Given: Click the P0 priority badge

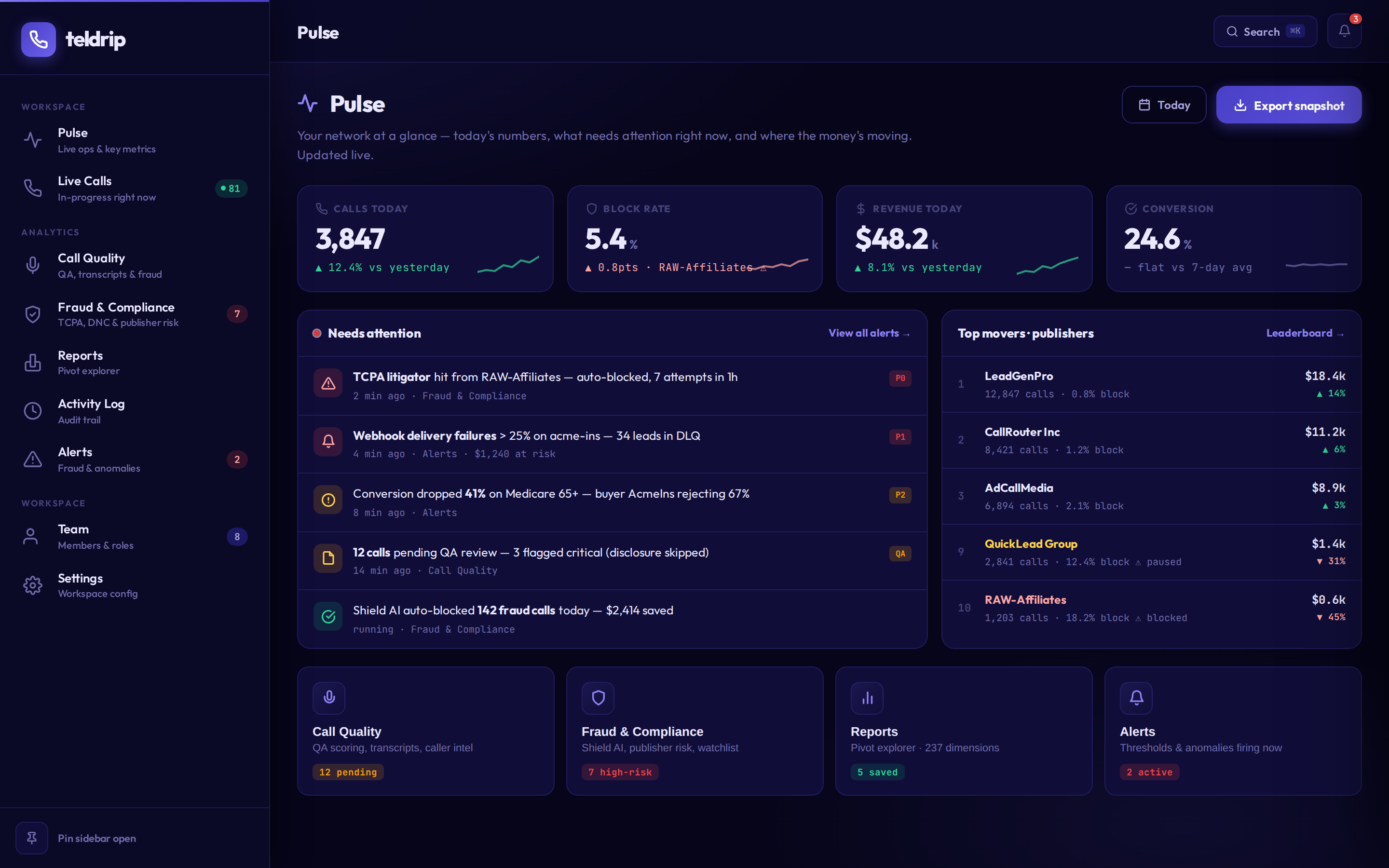Looking at the screenshot, I should point(900,379).
